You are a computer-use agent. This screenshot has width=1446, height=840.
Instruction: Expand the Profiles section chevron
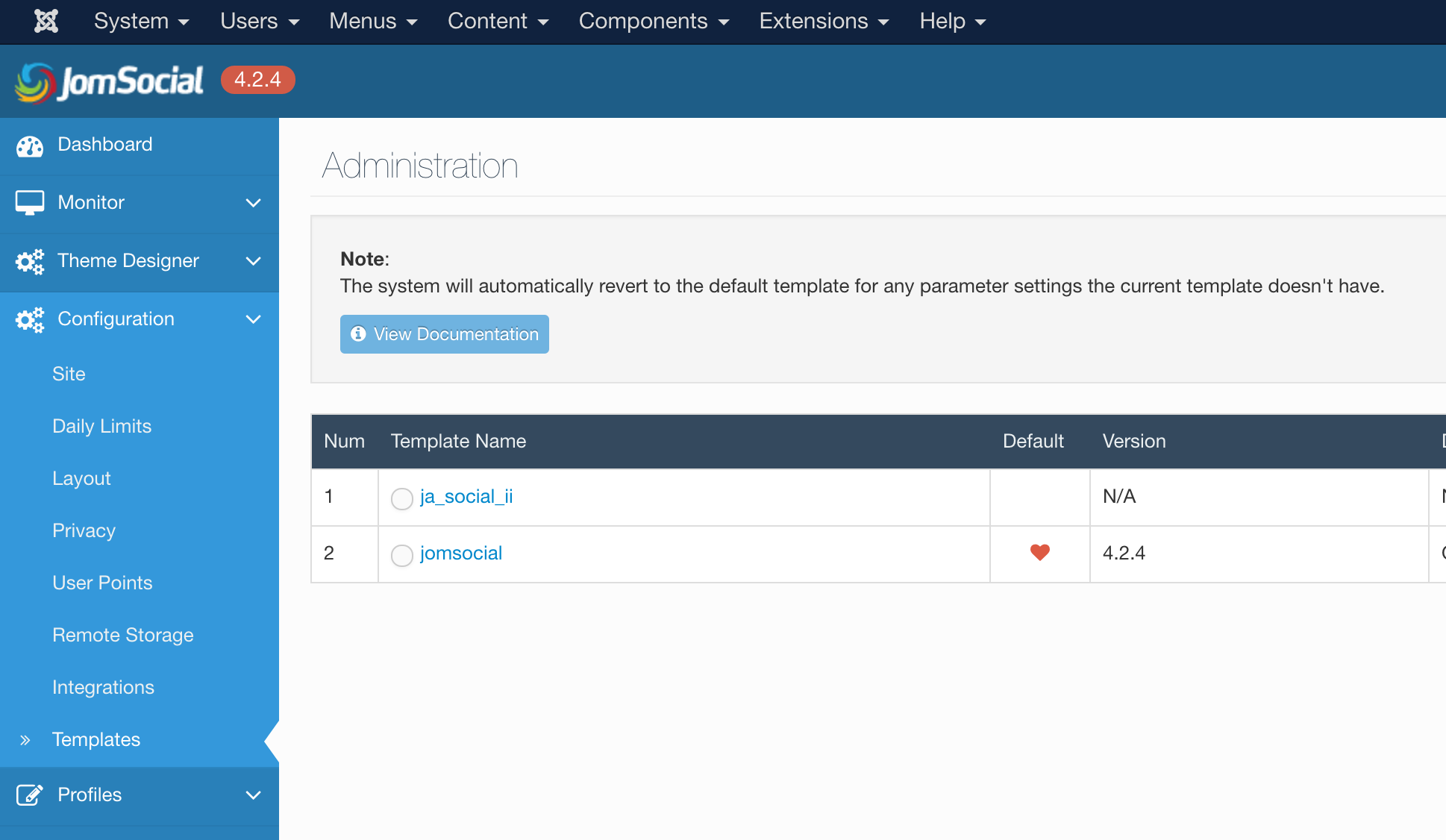click(x=254, y=795)
